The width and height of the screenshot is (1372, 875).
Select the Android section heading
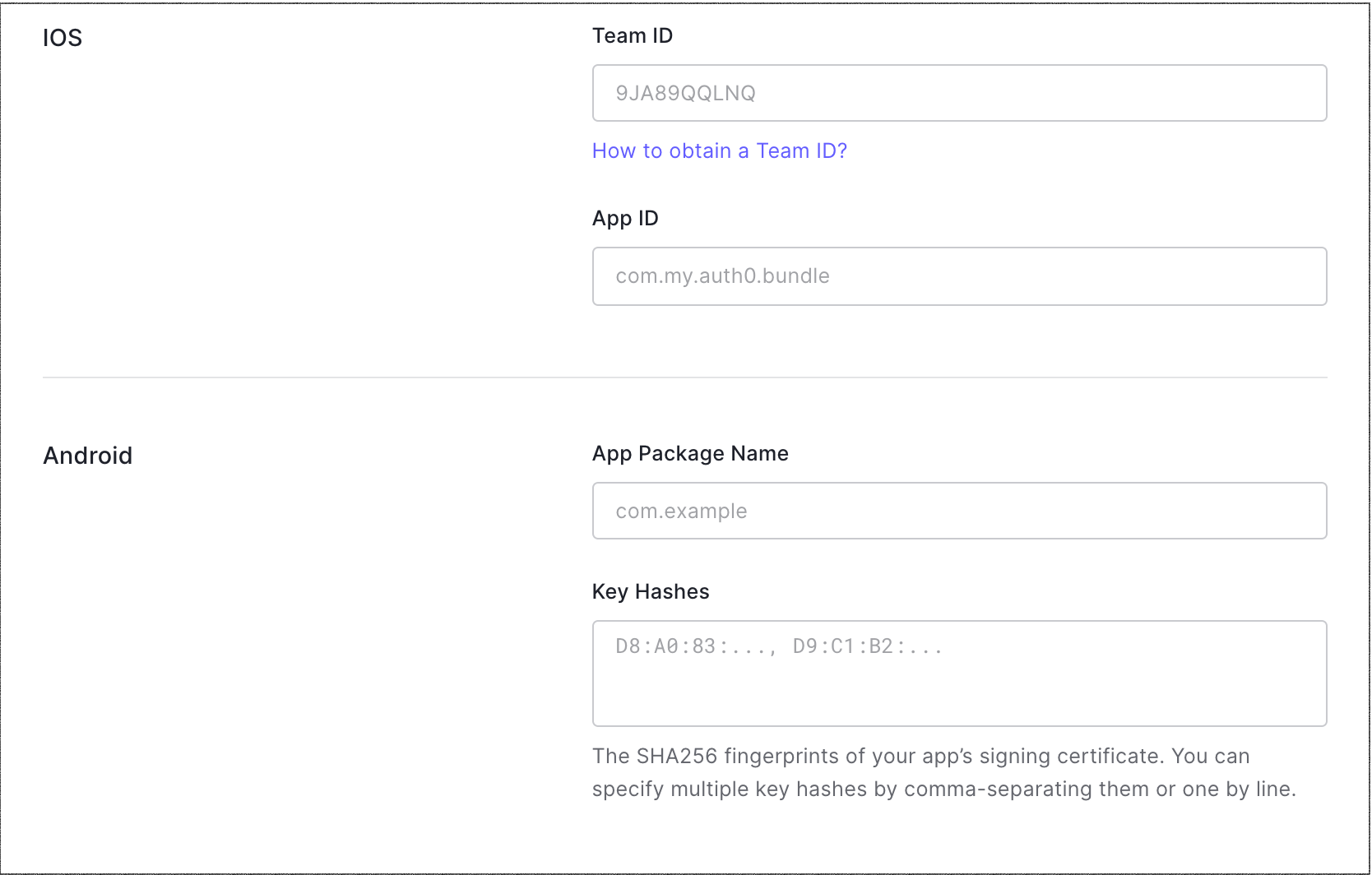(87, 456)
